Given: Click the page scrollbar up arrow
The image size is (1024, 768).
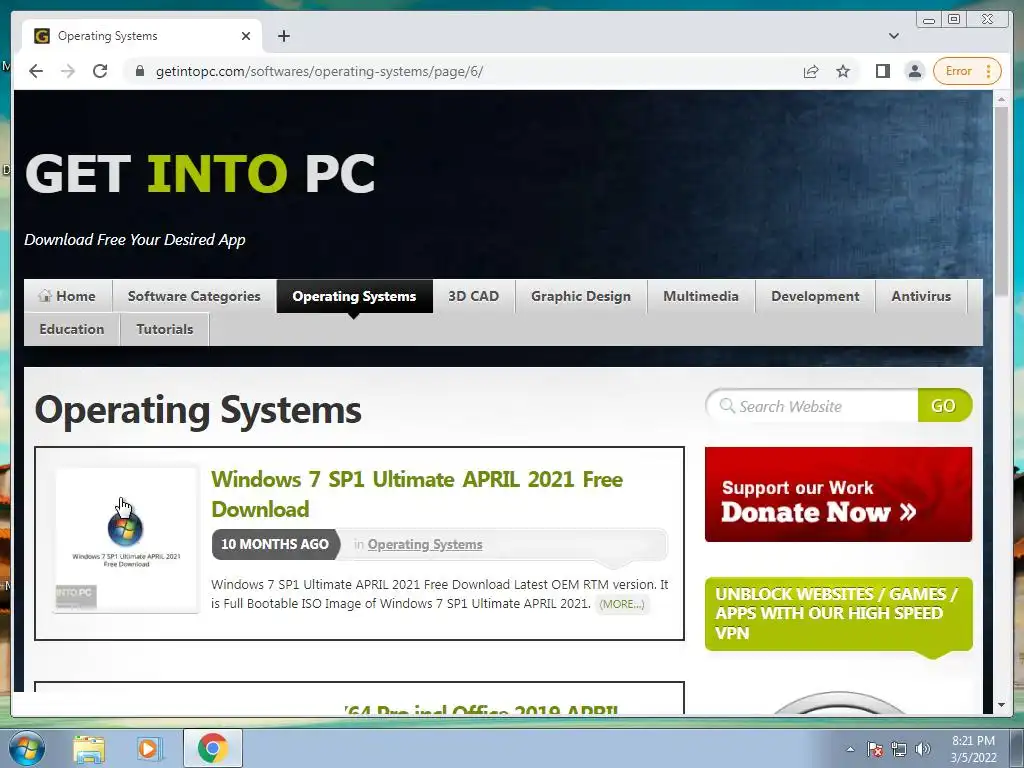Looking at the screenshot, I should (1001, 99).
